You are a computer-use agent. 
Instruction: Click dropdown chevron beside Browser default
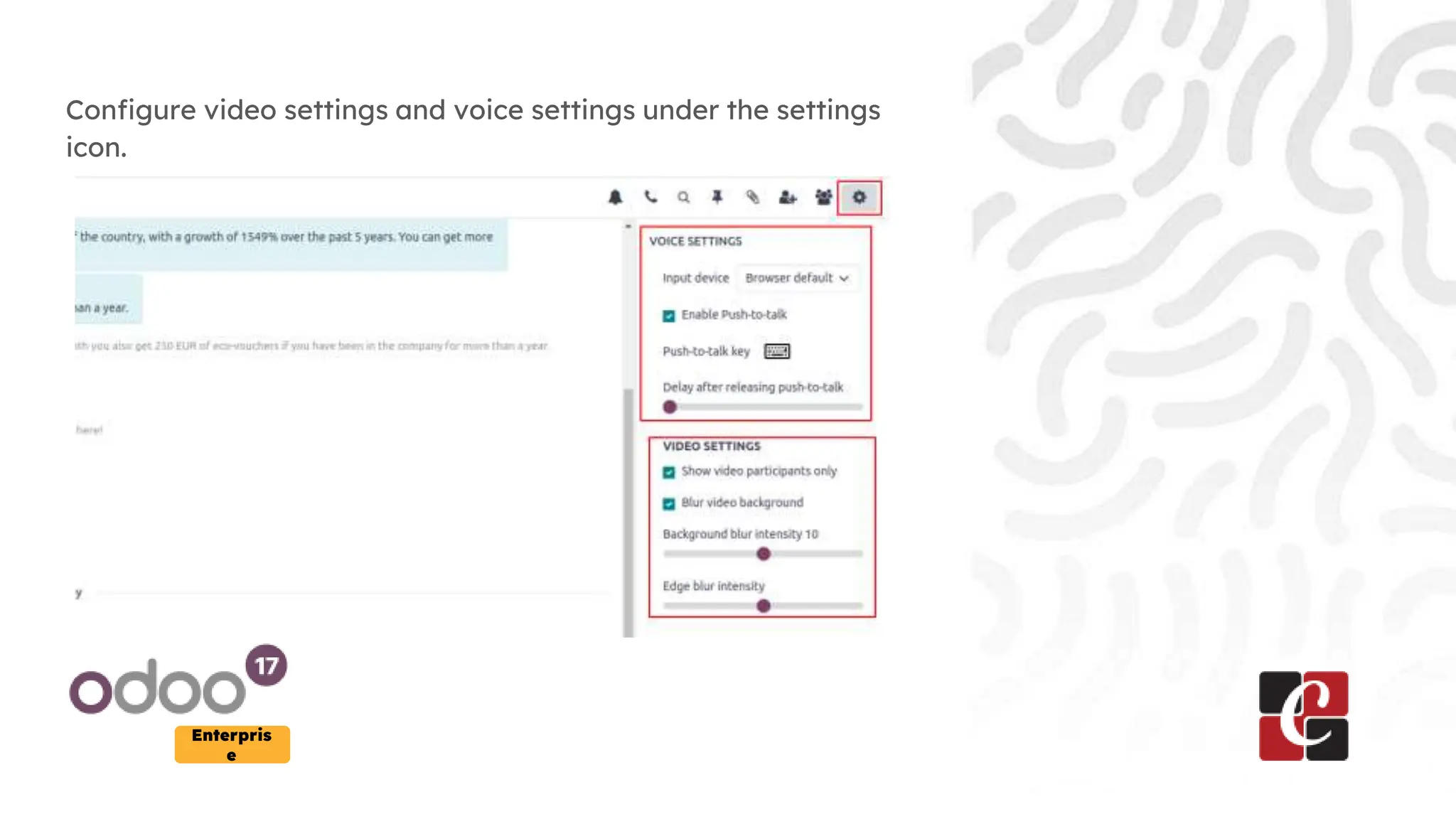(844, 279)
